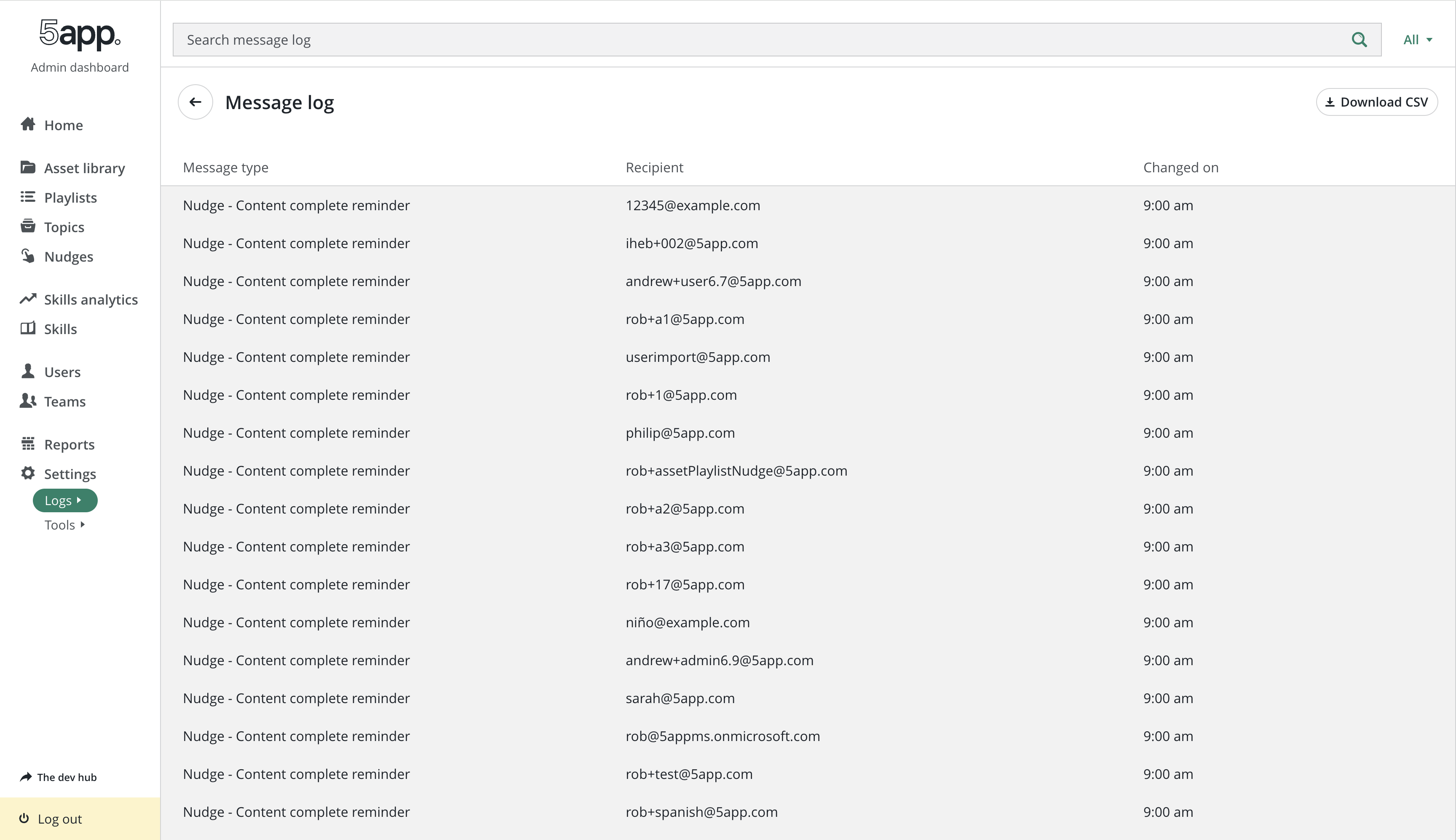Download the message log CSV
This screenshot has height=840, width=1456.
(1376, 102)
